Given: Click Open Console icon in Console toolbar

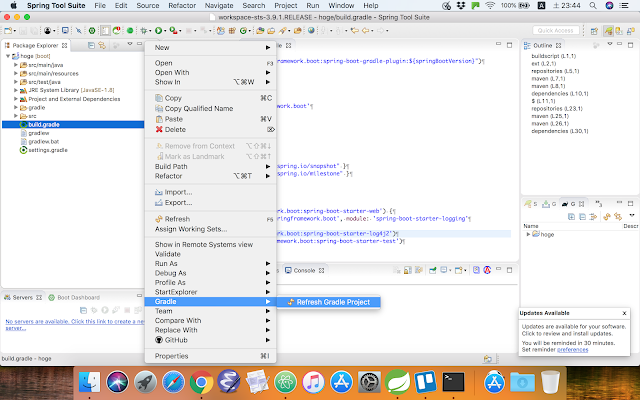Looking at the screenshot, I should [458, 270].
